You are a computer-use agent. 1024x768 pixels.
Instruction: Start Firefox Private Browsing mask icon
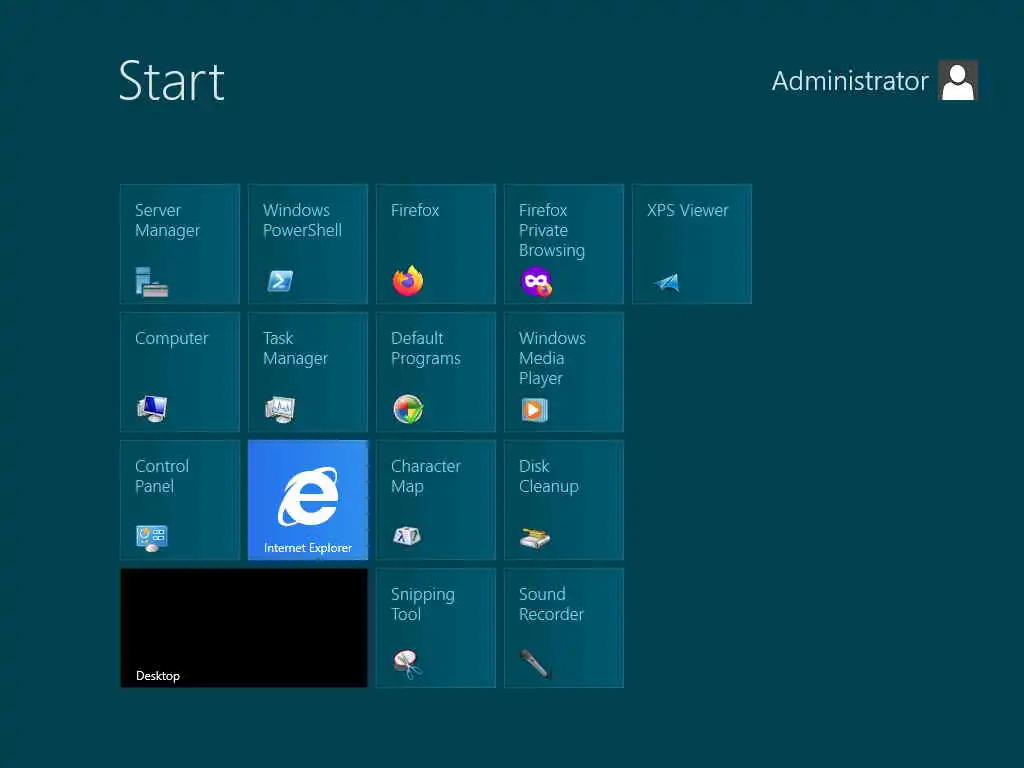click(536, 282)
